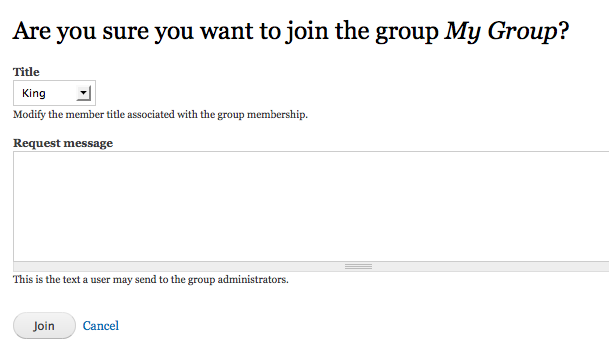Click the dropdown arrow next to King
The image size is (609, 360).
coord(84,93)
